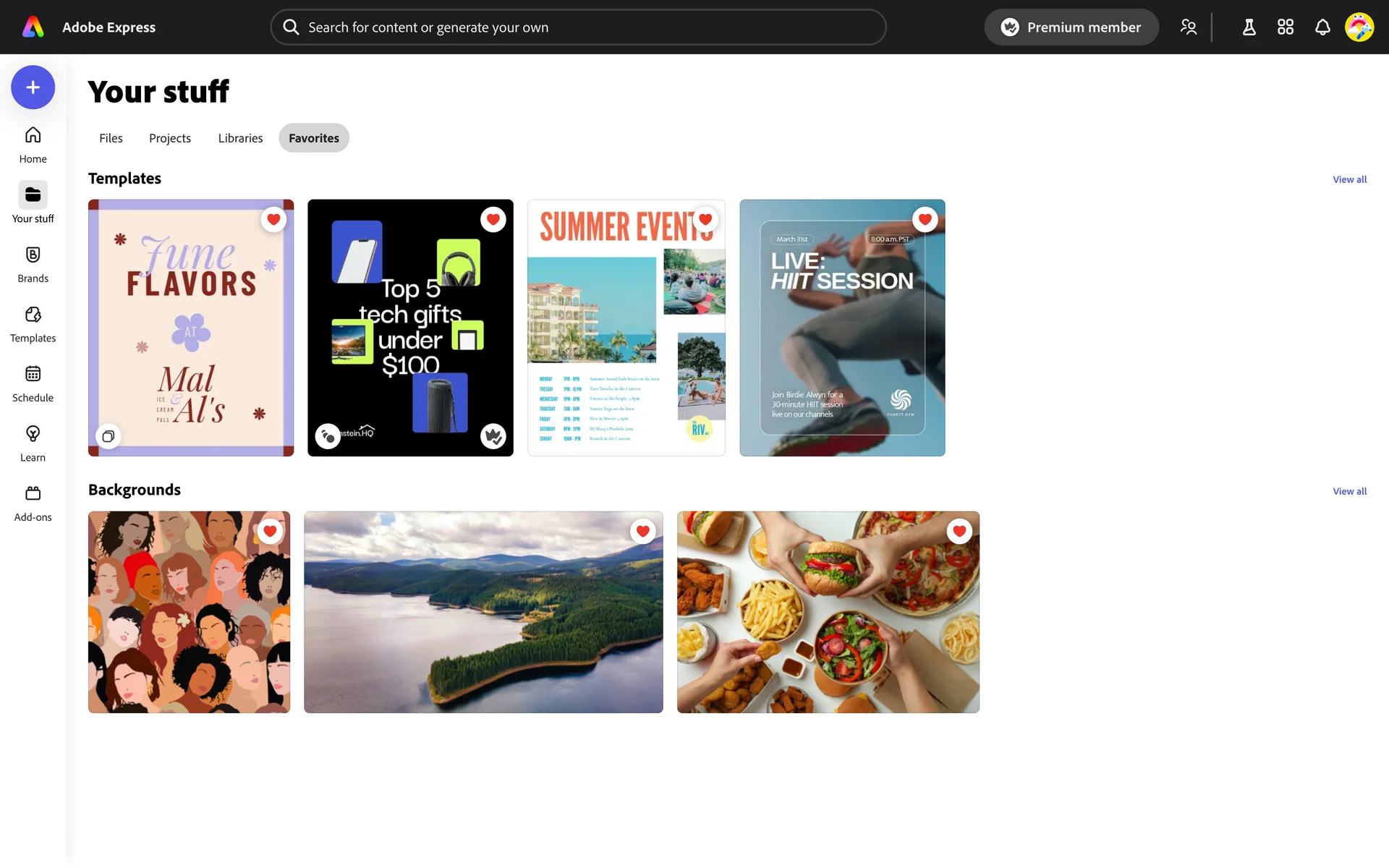Open the invite people icon
Image resolution: width=1389 pixels, height=868 pixels.
pos(1188,27)
